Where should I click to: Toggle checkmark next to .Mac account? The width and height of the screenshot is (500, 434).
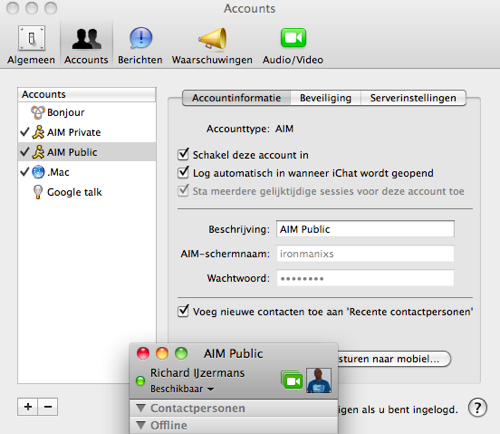point(25,172)
